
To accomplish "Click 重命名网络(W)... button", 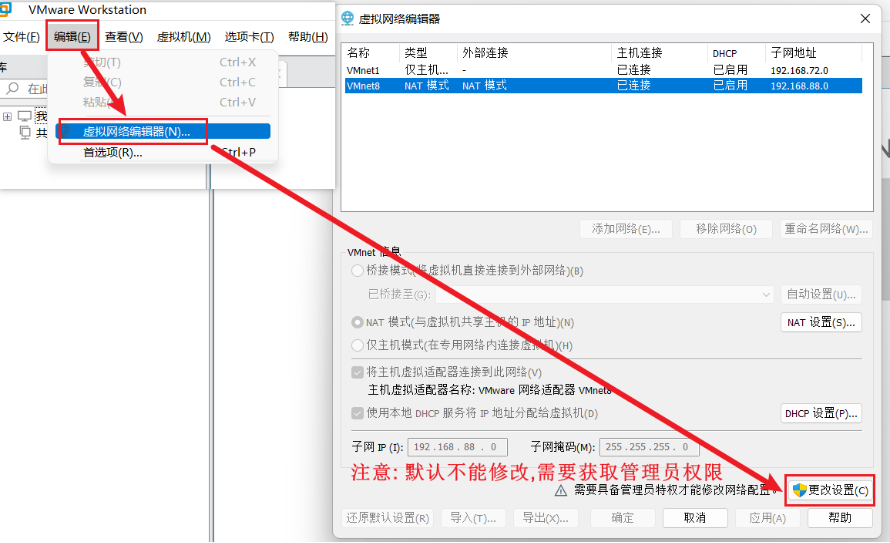I will pyautogui.click(x=826, y=229).
